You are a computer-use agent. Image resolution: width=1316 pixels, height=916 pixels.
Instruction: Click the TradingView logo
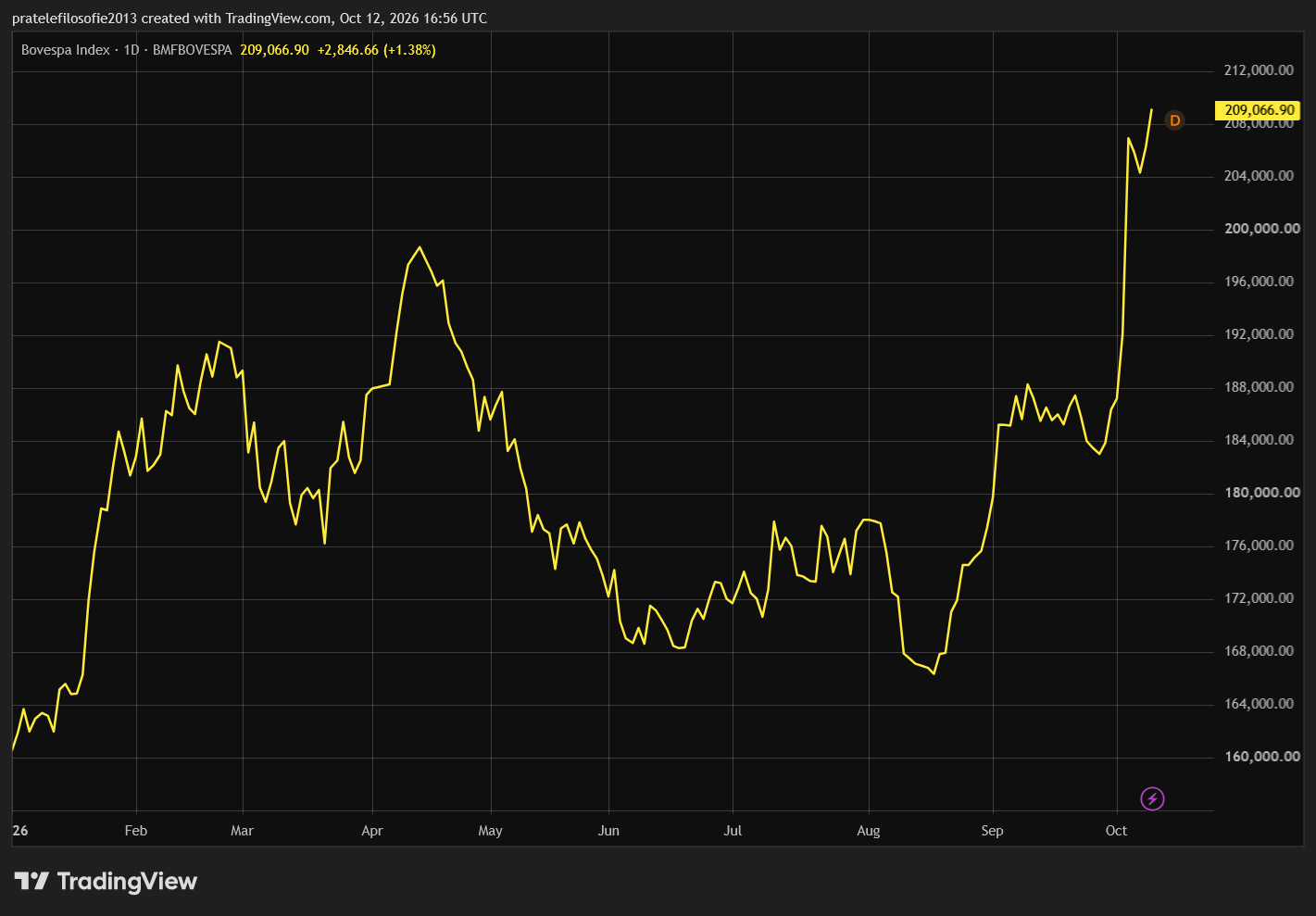[106, 881]
